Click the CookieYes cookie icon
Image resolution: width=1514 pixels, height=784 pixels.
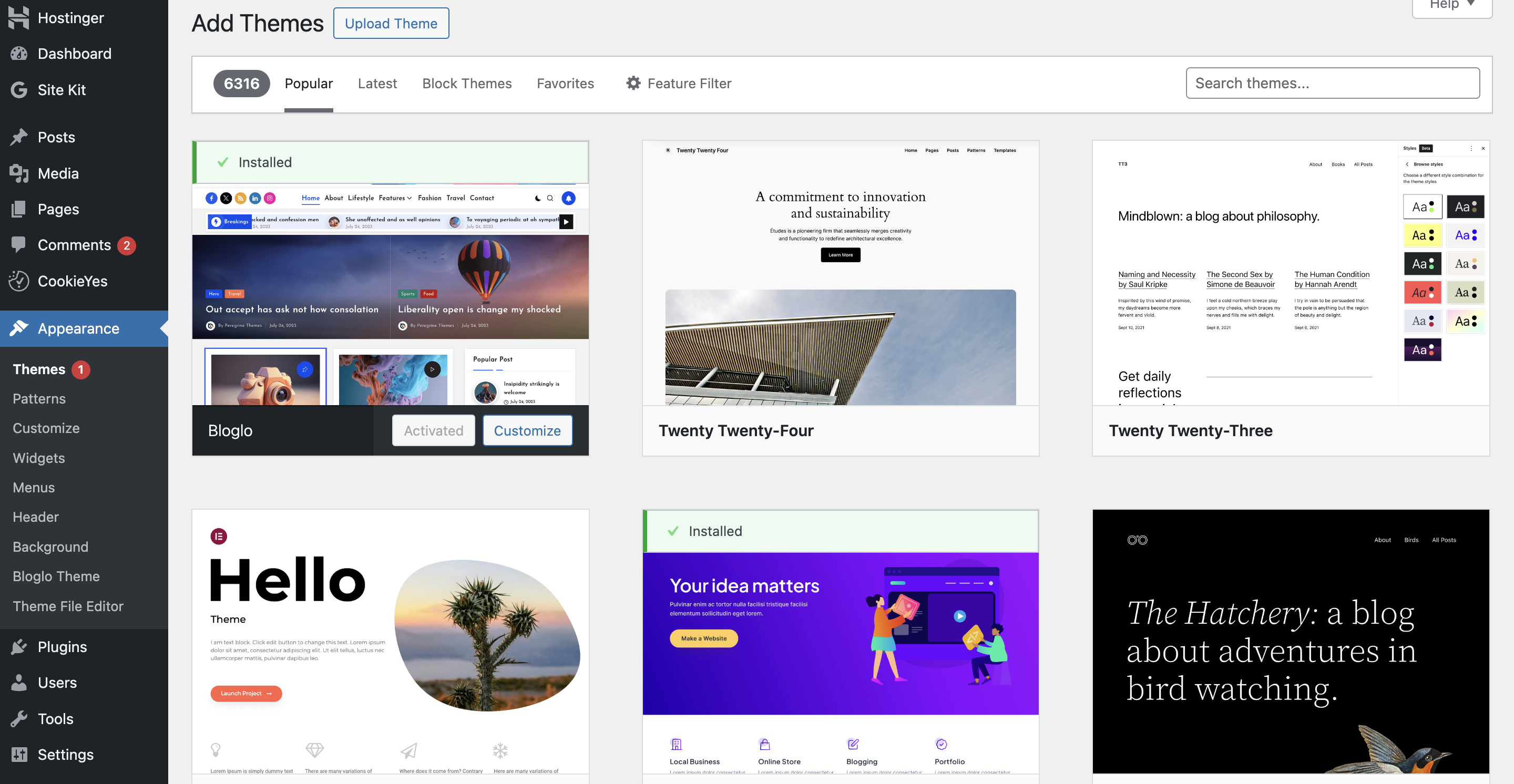19,281
